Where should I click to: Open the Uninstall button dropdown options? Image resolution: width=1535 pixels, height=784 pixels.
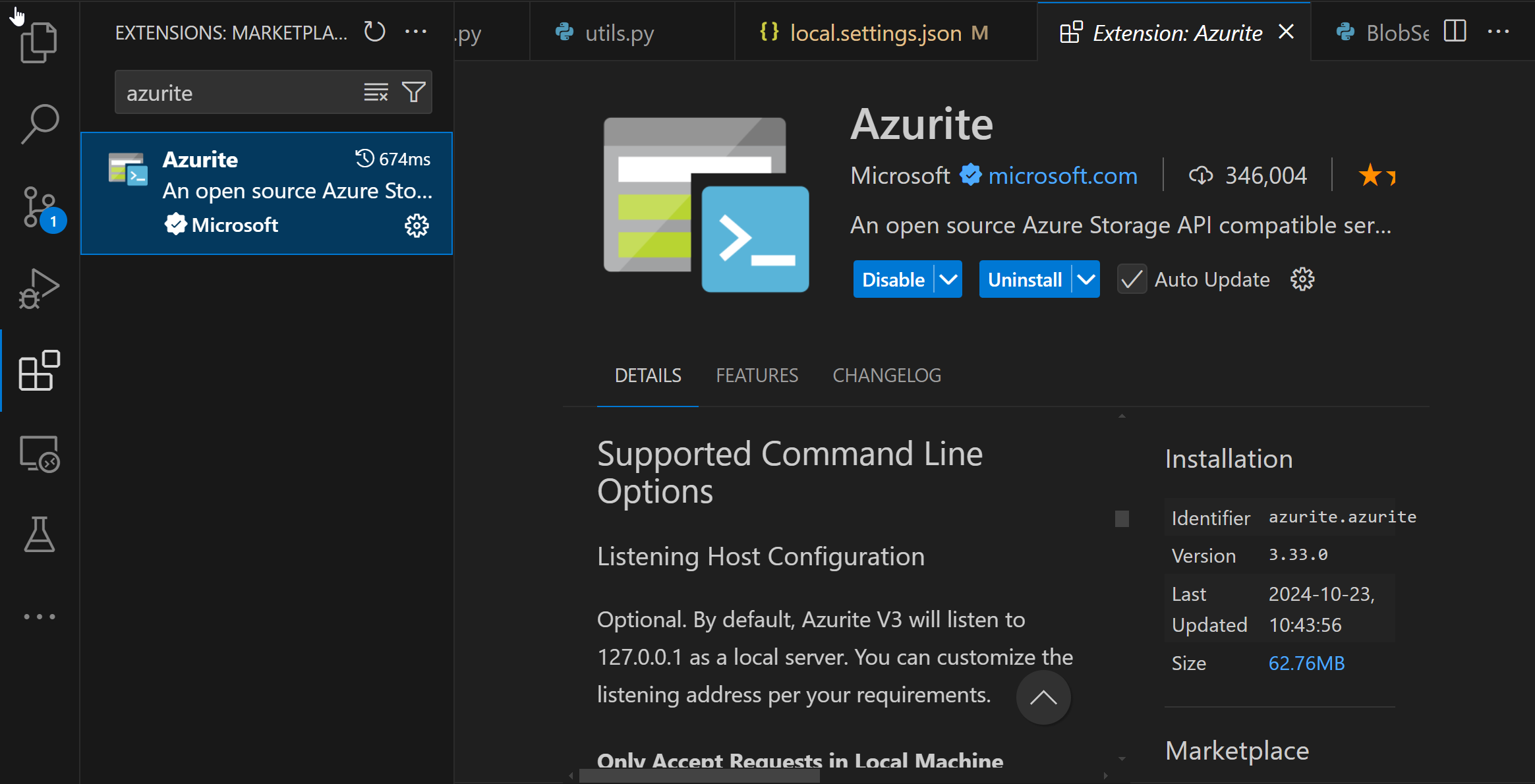point(1086,279)
